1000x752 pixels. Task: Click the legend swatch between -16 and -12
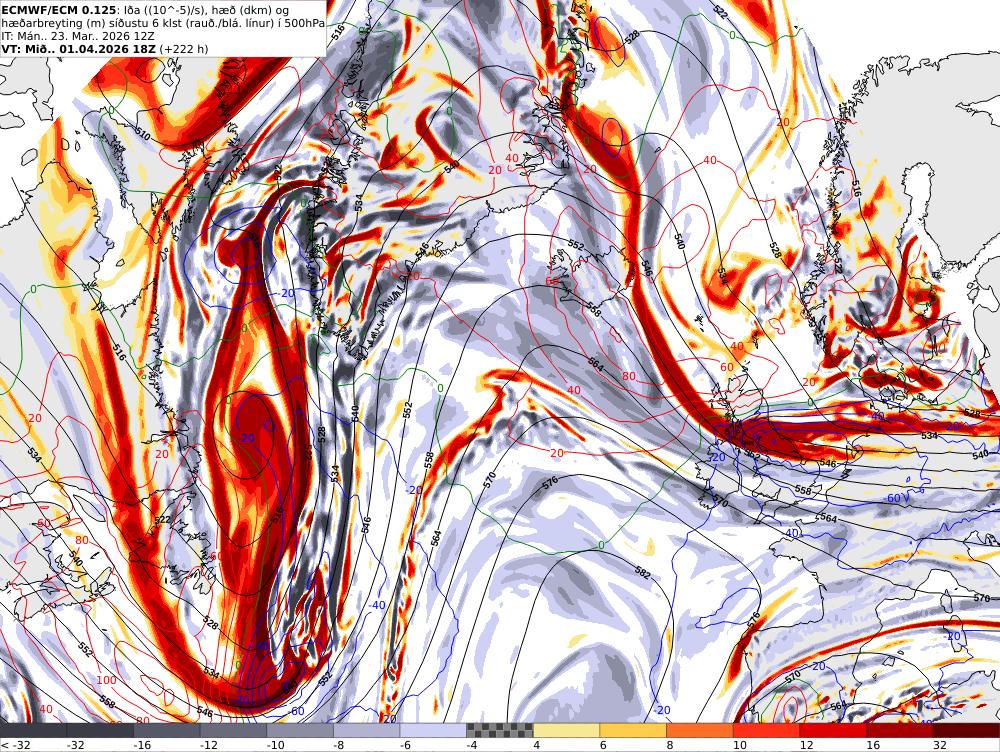166,730
